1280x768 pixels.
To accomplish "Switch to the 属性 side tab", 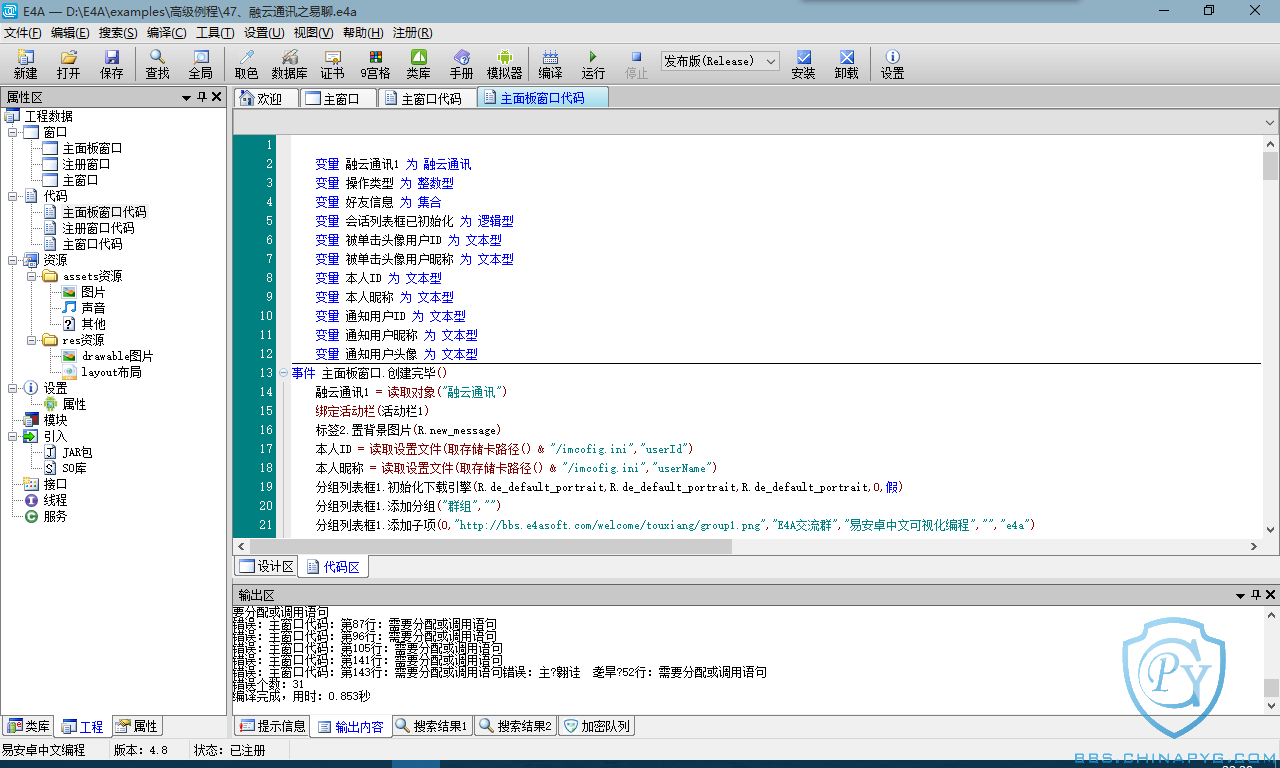I will (136, 727).
